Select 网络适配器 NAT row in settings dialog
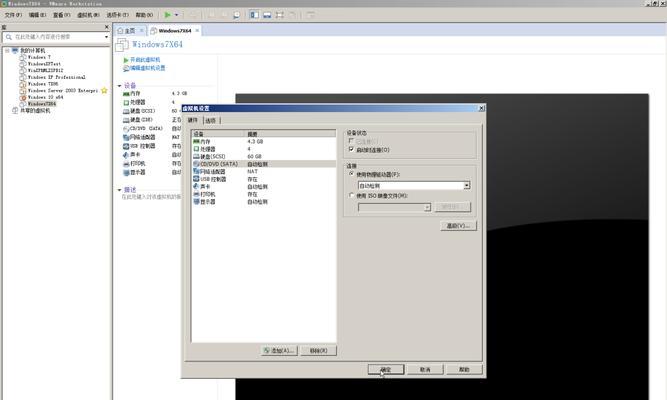Screen dimensions: 667x400 (263, 171)
